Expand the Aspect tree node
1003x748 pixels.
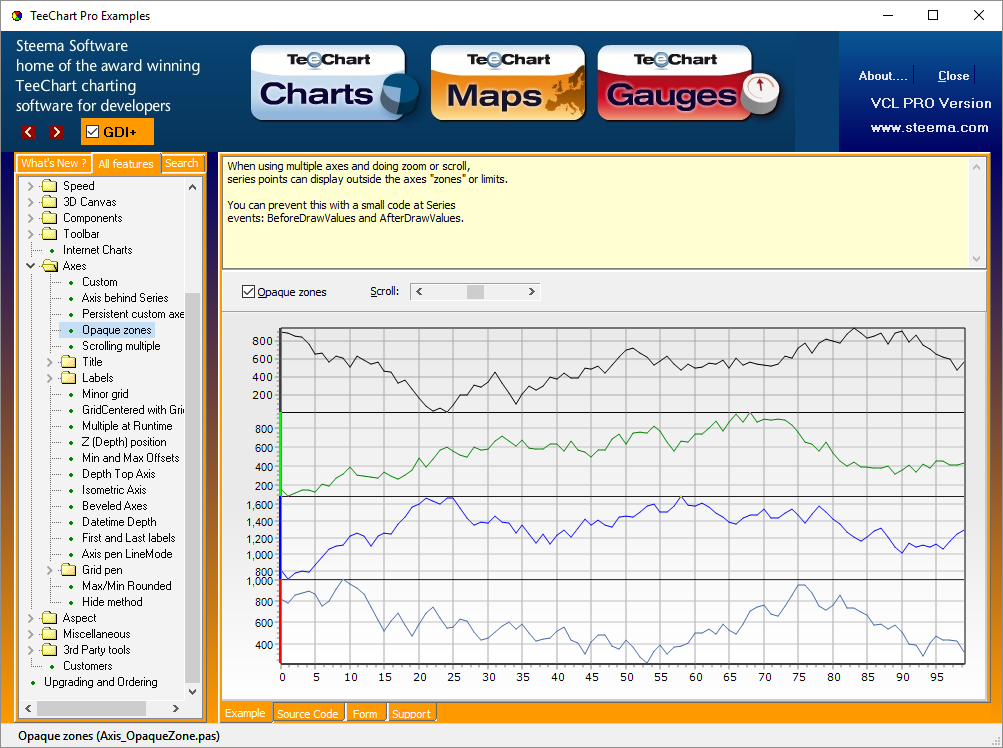point(30,617)
